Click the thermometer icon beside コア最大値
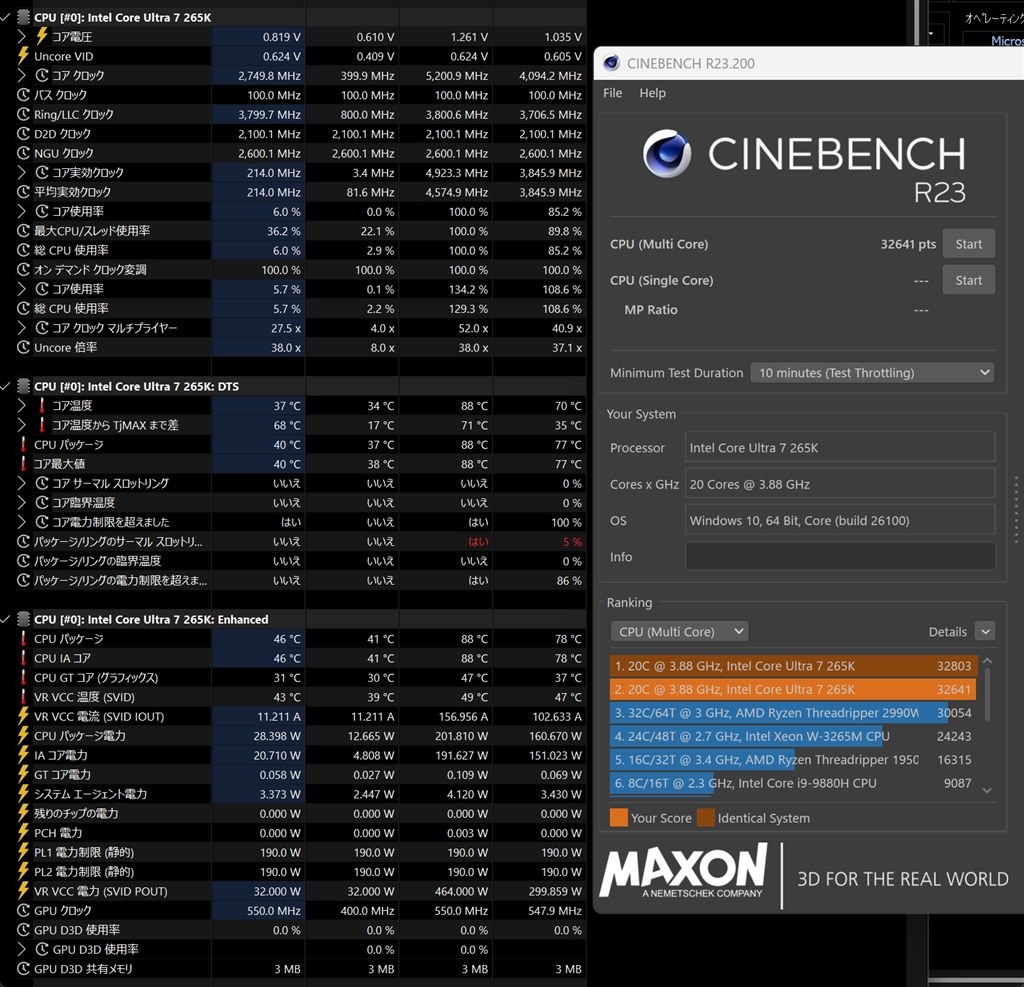This screenshot has width=1024, height=987. 23,463
